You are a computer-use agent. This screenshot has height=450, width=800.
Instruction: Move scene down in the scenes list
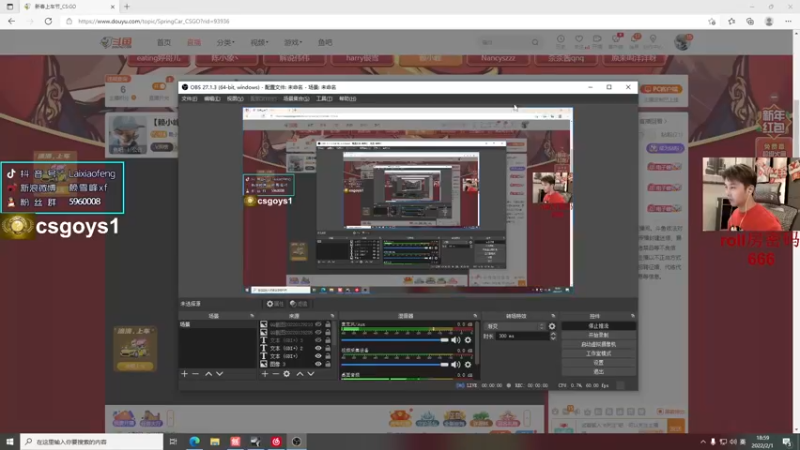[x=219, y=374]
